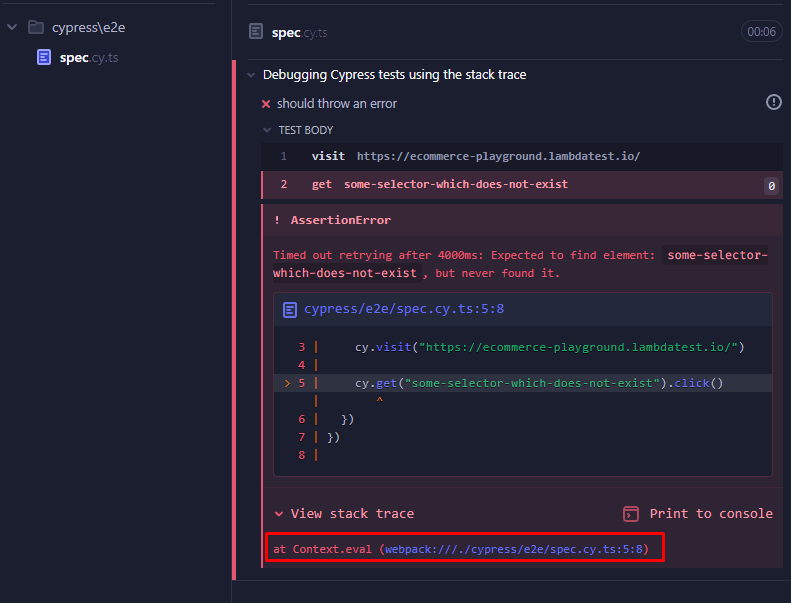Open spec.cy.ts in the specs sidebar

point(89,58)
